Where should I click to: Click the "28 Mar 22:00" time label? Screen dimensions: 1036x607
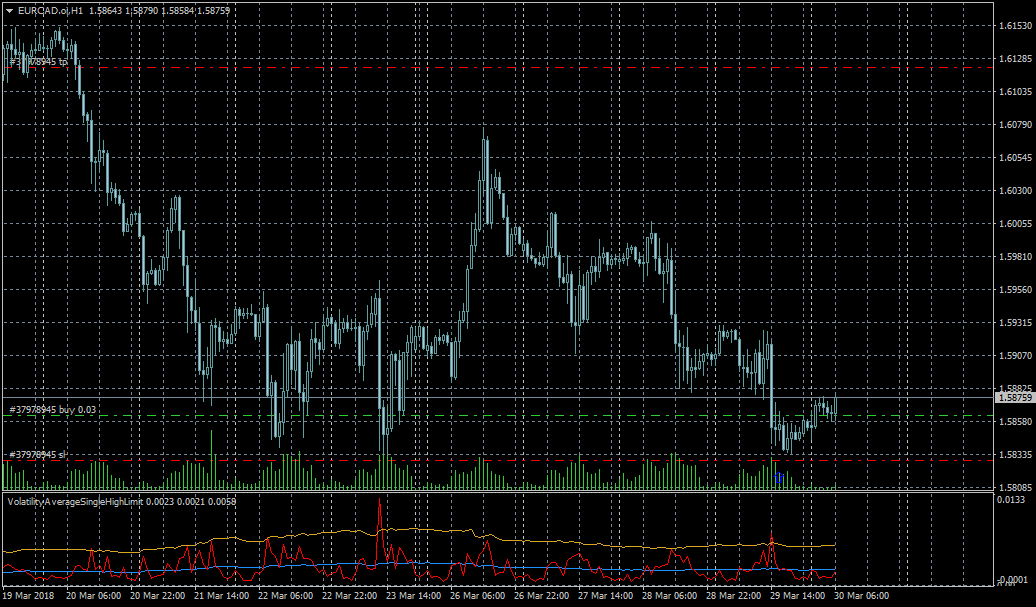735,596
